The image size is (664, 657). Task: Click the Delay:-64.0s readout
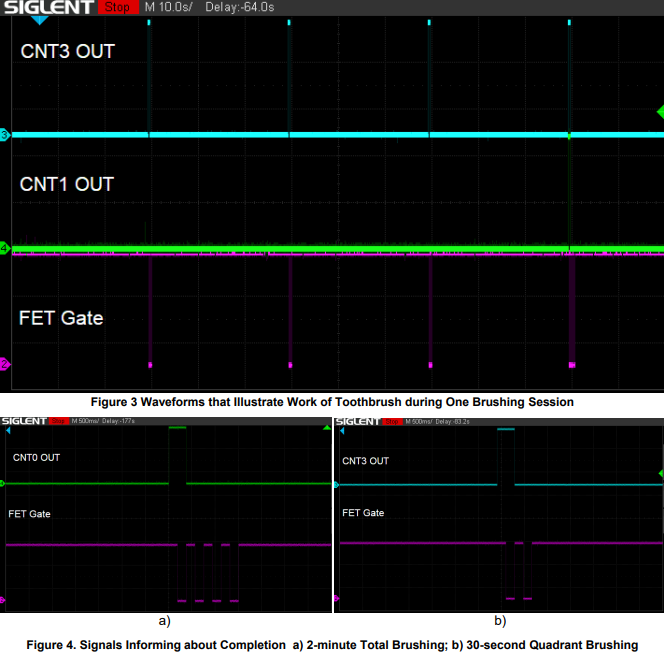(240, 7)
